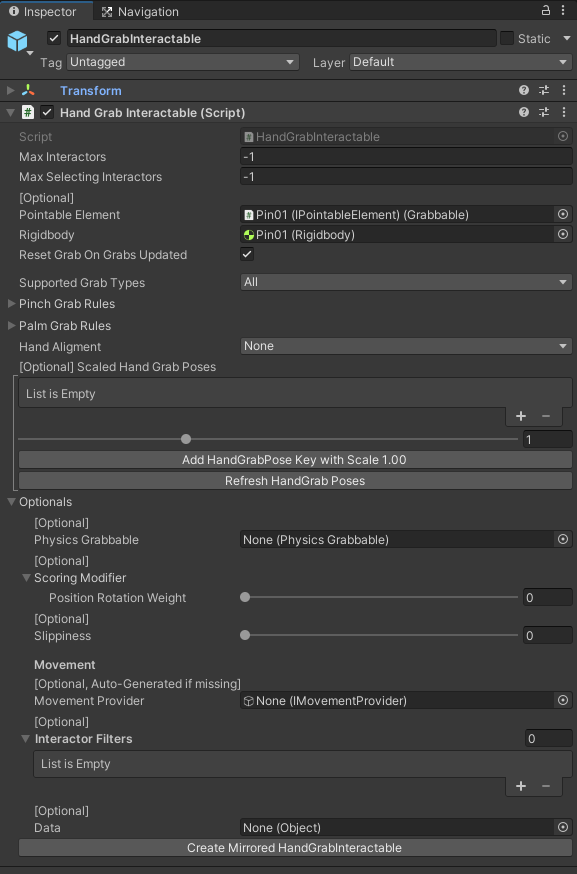Click the GameObject name field
This screenshot has width=577, height=874.
pos(282,38)
